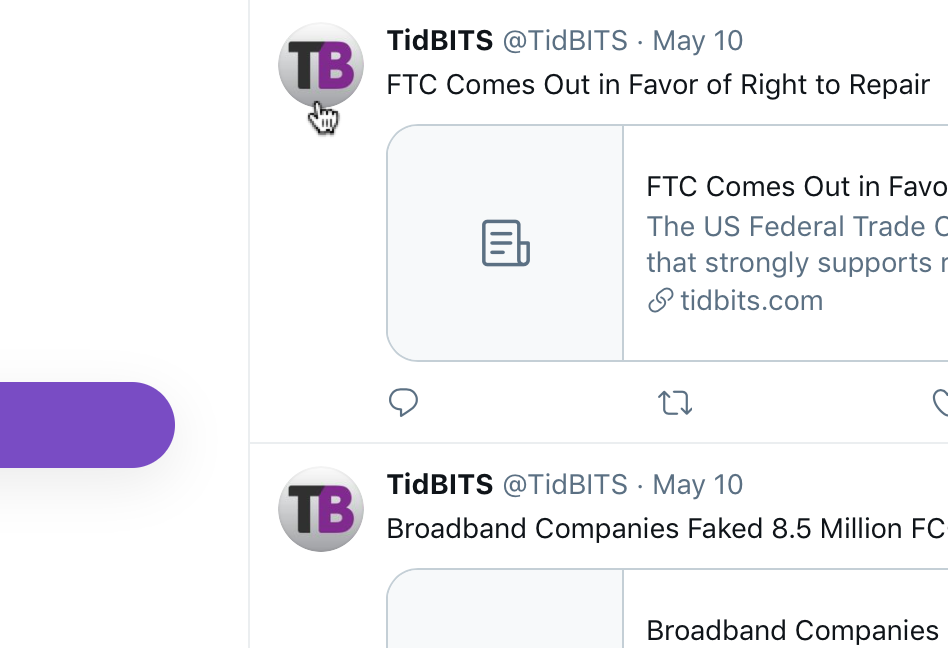This screenshot has width=948, height=648.
Task: Open the FTC Comes Out card headline
Action: (796, 187)
